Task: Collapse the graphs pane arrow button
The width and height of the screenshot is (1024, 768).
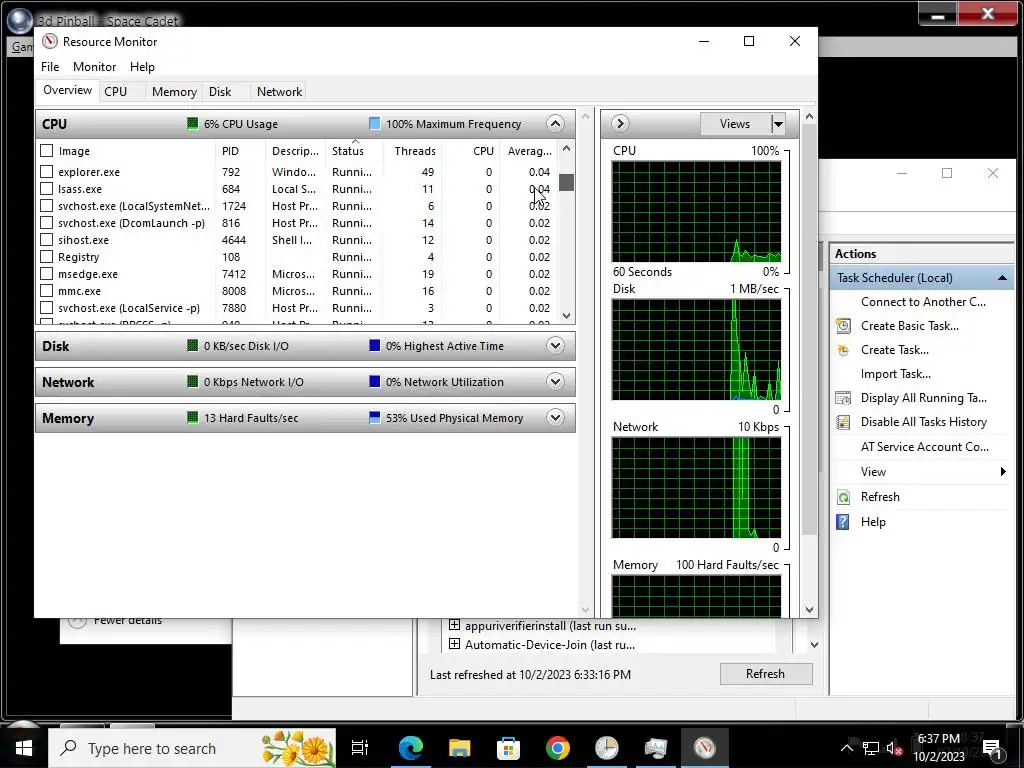Action: (620, 123)
